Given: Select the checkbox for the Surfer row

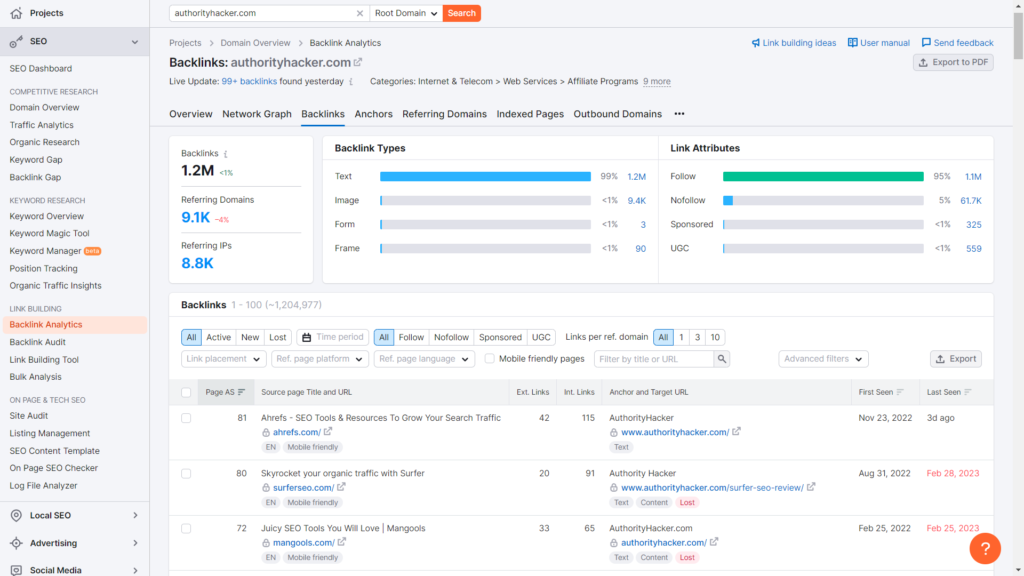Looking at the screenshot, I should tap(186, 473).
